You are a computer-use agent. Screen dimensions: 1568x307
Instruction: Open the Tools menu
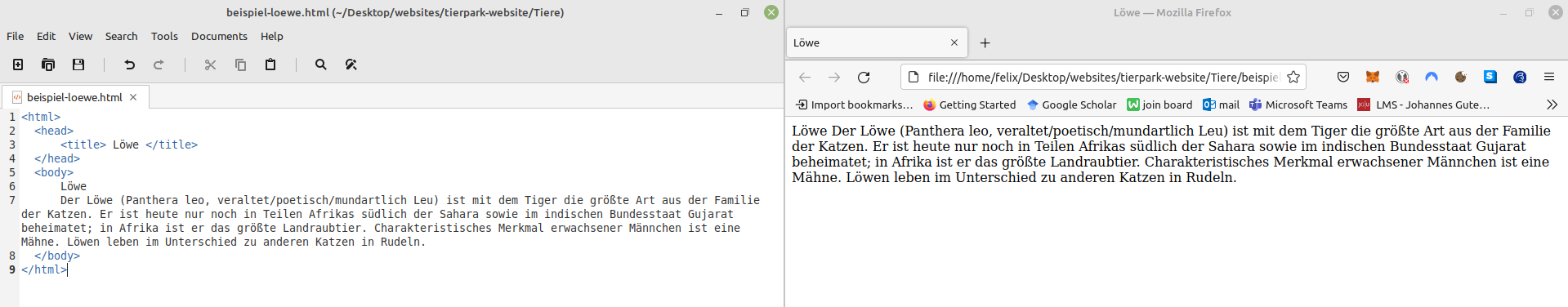(164, 36)
